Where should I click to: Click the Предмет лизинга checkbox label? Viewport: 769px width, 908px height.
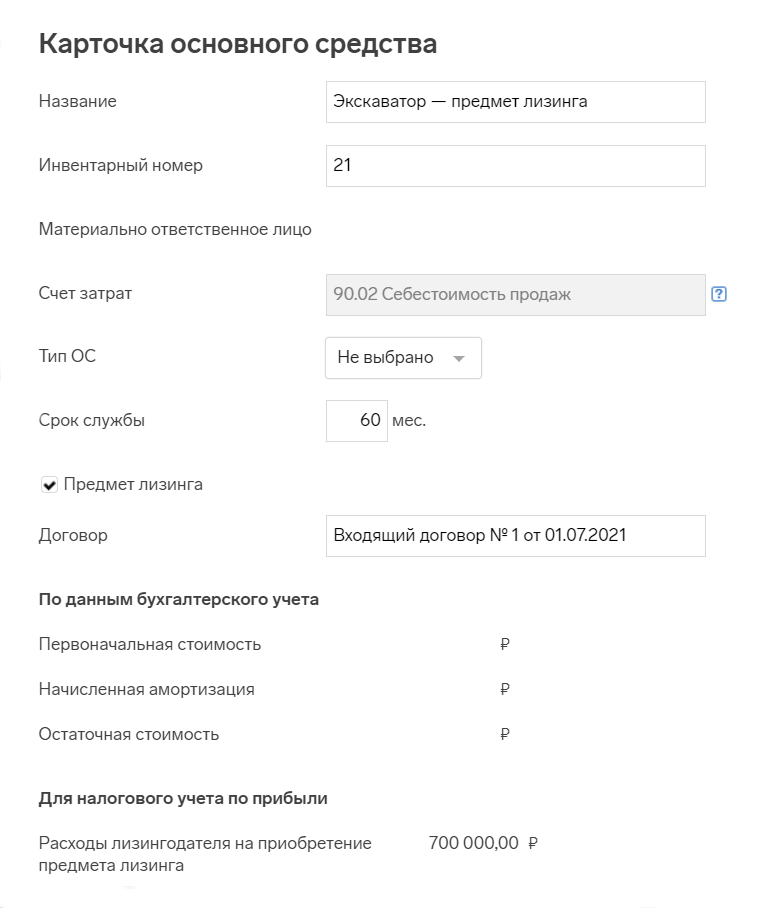tap(133, 484)
